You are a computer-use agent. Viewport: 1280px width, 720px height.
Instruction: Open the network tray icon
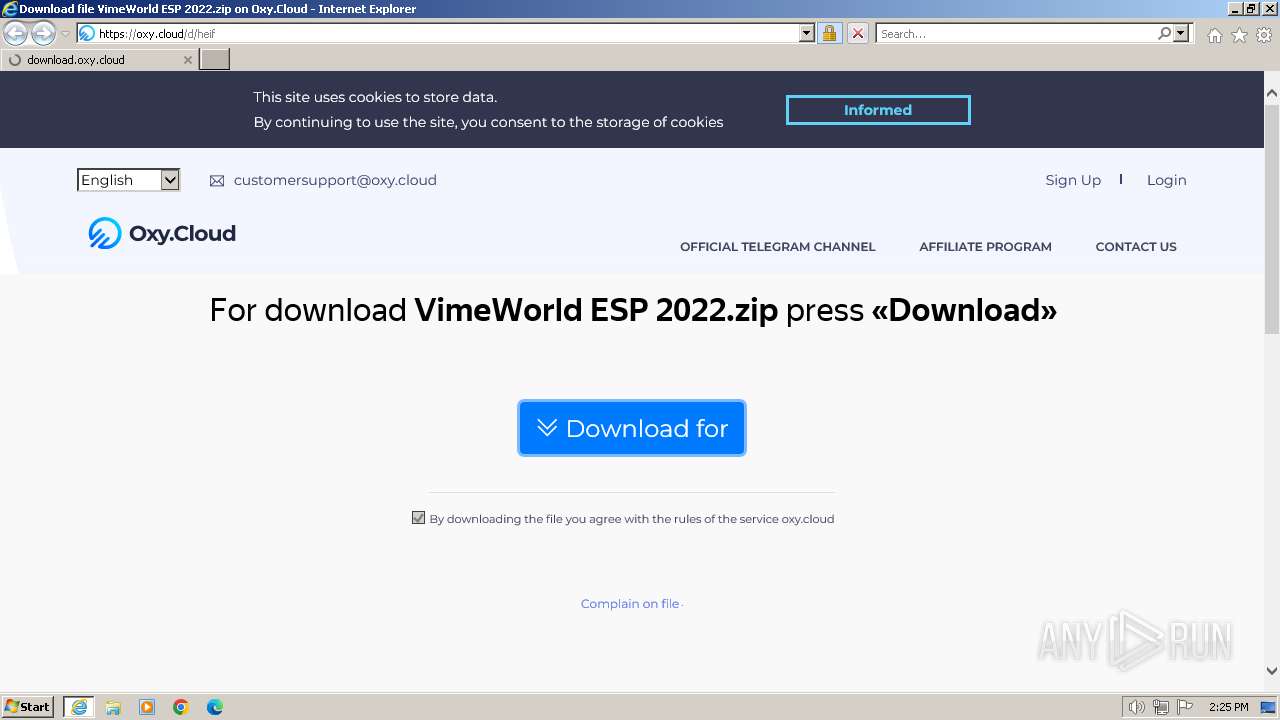tap(1161, 707)
